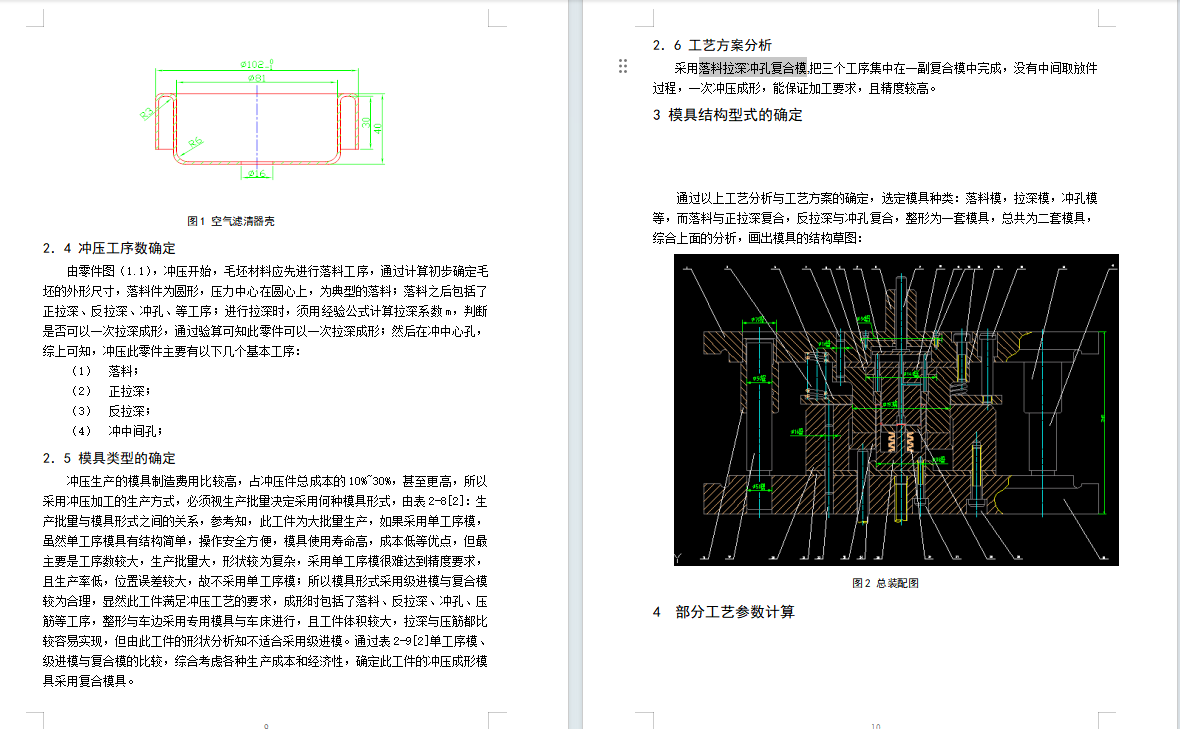Click heading '4 部分工艺参数计算'
Image resolution: width=1180 pixels, height=729 pixels.
pos(723,612)
